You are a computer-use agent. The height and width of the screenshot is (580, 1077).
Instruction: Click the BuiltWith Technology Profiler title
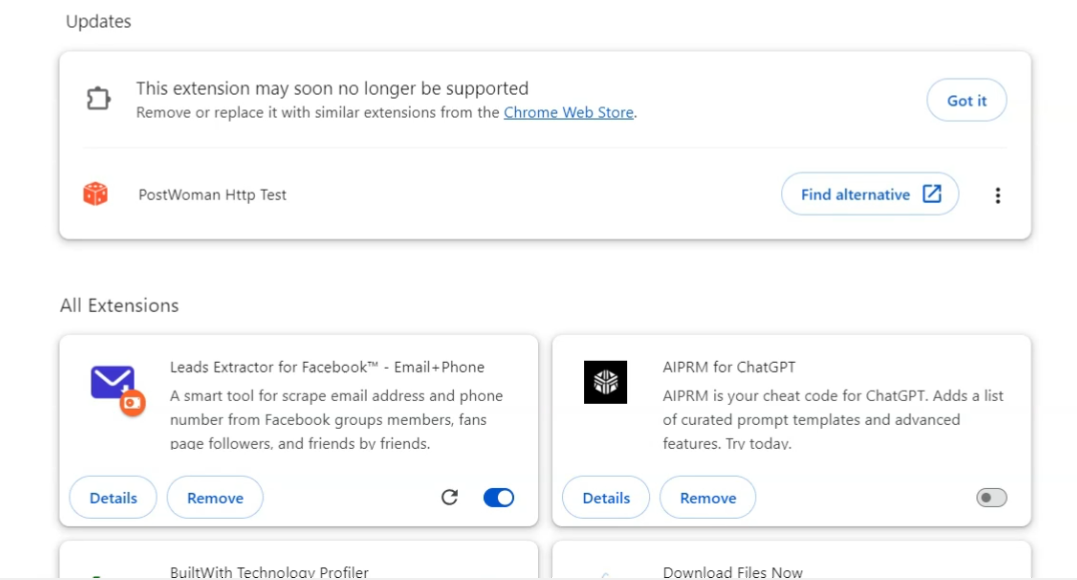pos(269,572)
